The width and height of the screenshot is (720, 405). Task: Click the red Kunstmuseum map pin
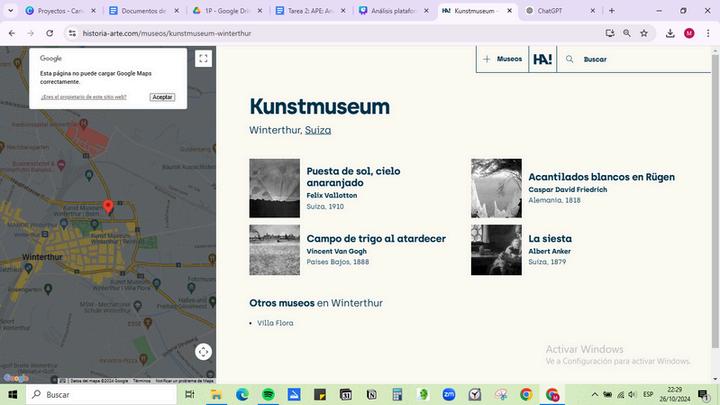108,207
